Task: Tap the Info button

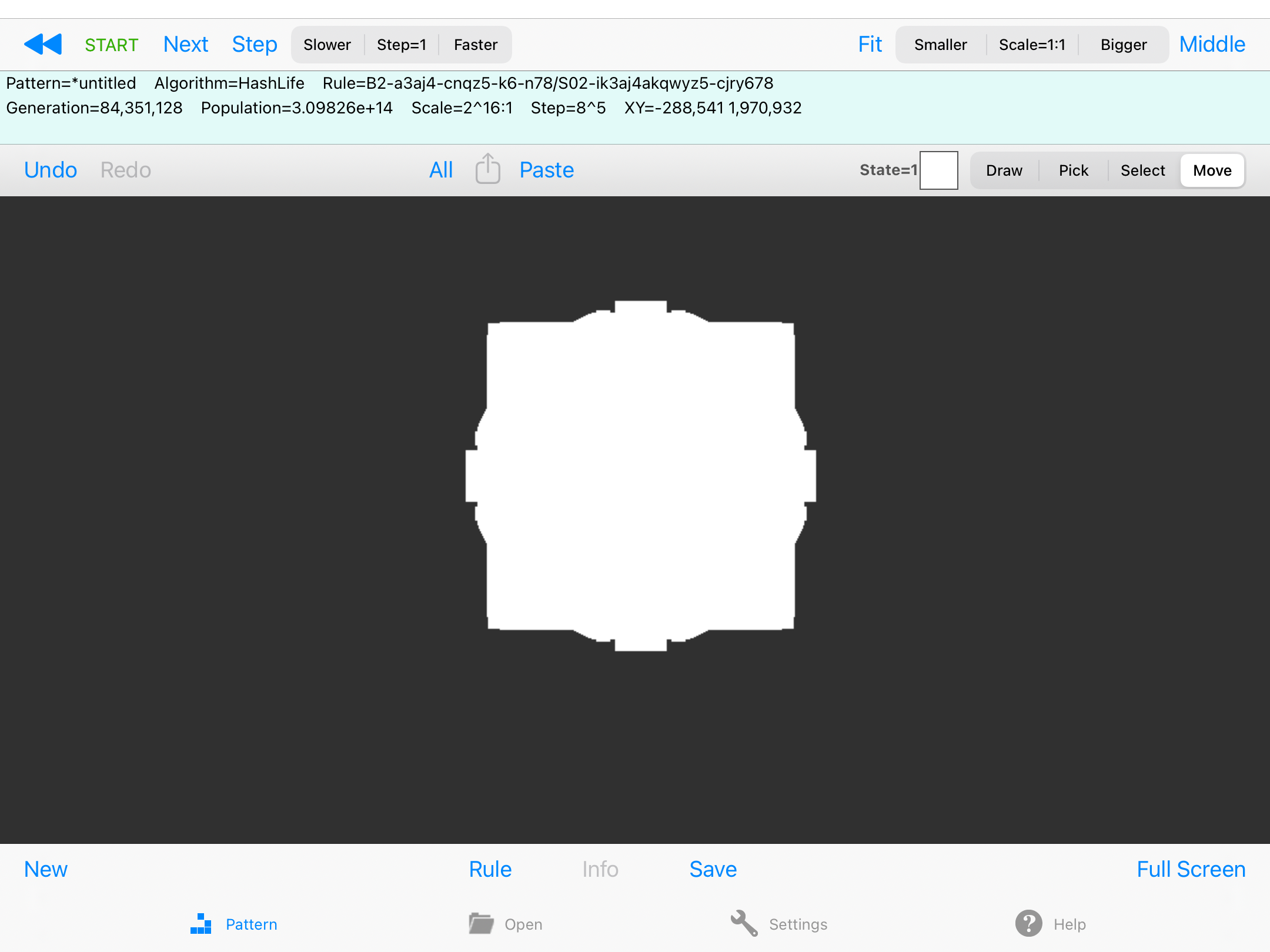Action: click(600, 869)
